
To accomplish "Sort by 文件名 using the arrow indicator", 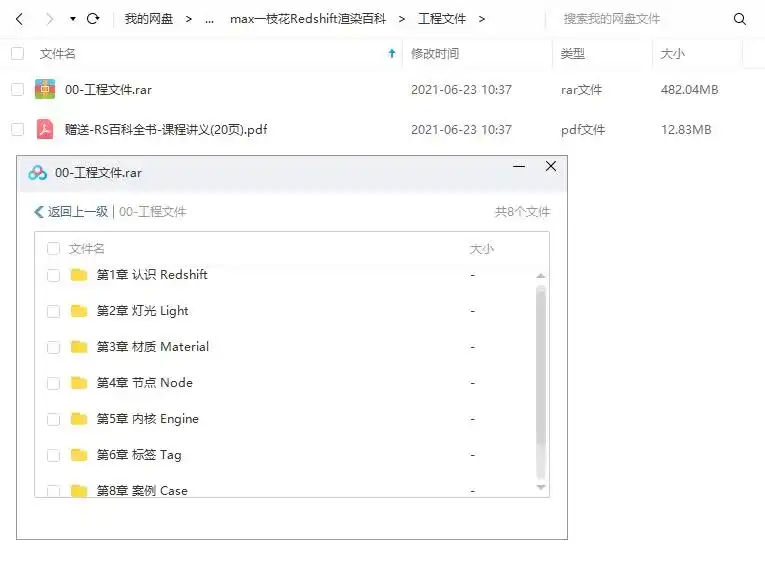I will pyautogui.click(x=391, y=54).
